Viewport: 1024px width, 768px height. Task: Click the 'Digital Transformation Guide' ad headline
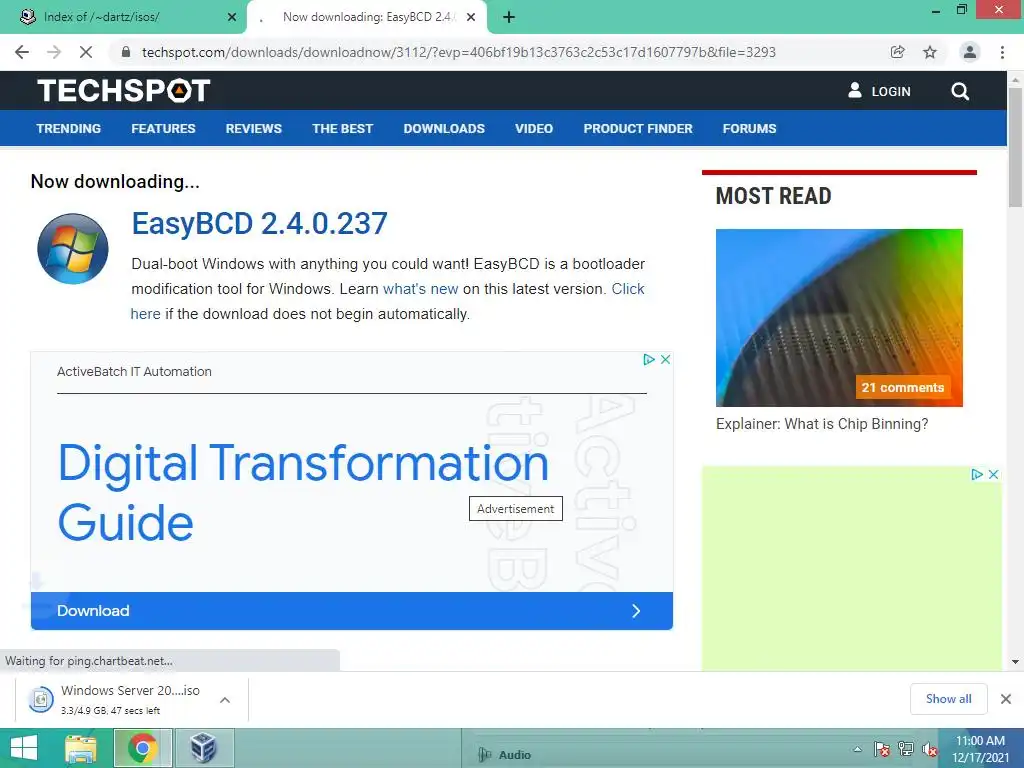303,492
